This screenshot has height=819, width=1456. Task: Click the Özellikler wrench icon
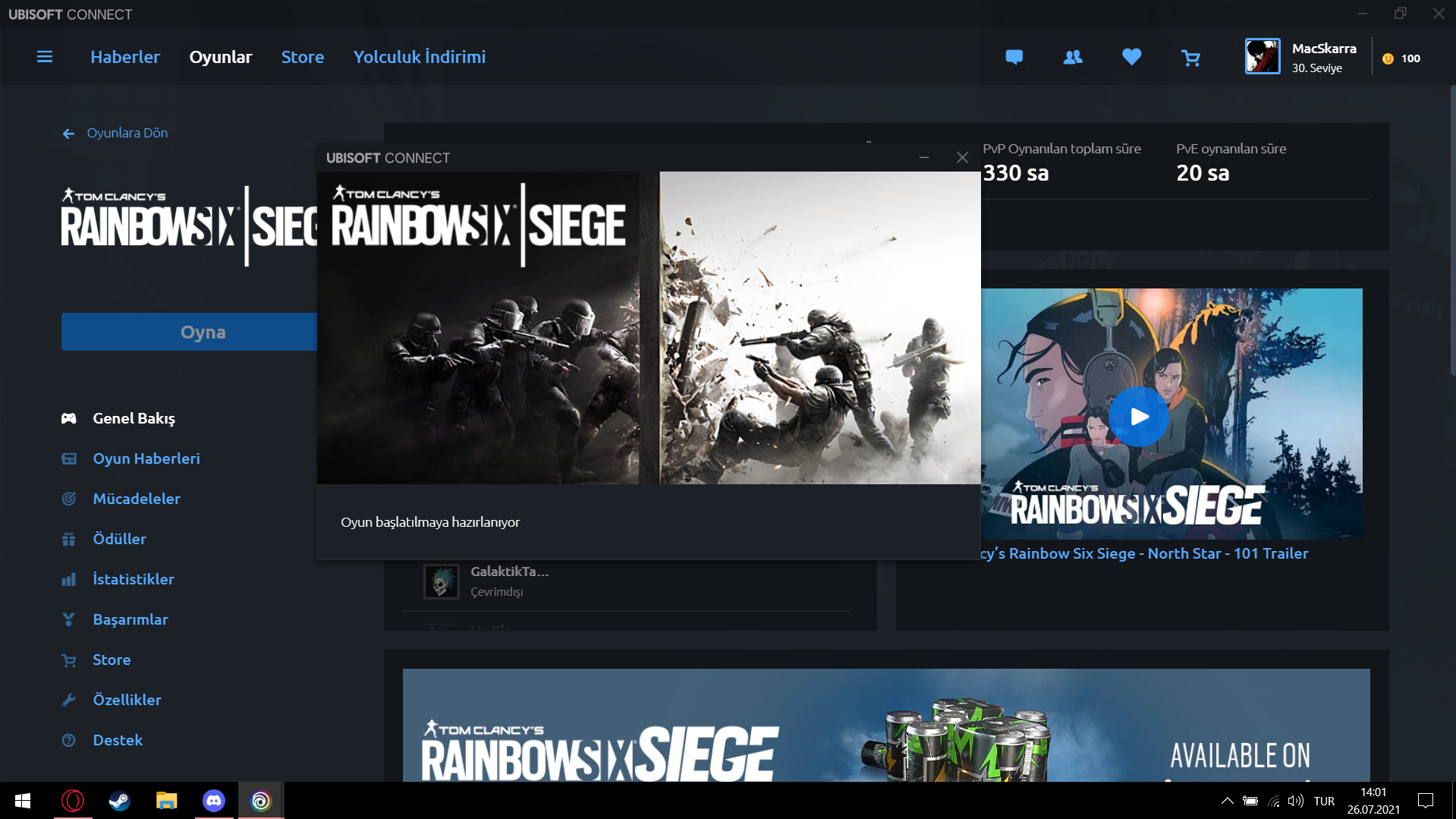(x=69, y=700)
